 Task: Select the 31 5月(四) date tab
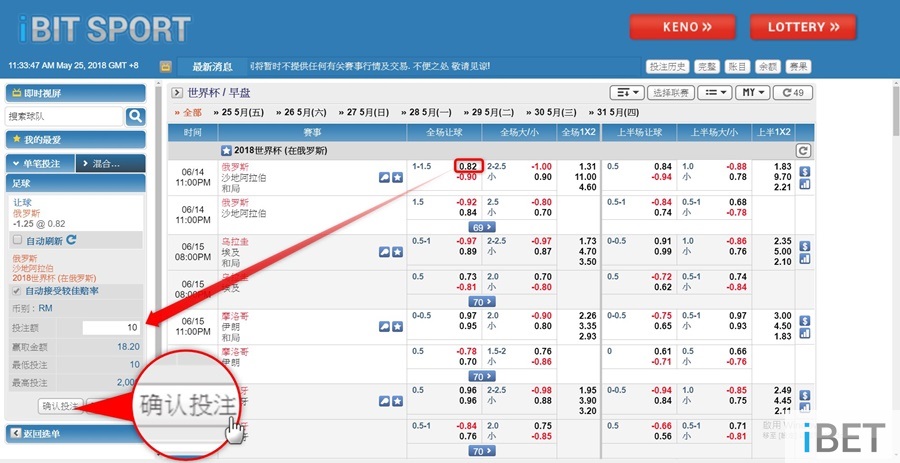[614, 112]
